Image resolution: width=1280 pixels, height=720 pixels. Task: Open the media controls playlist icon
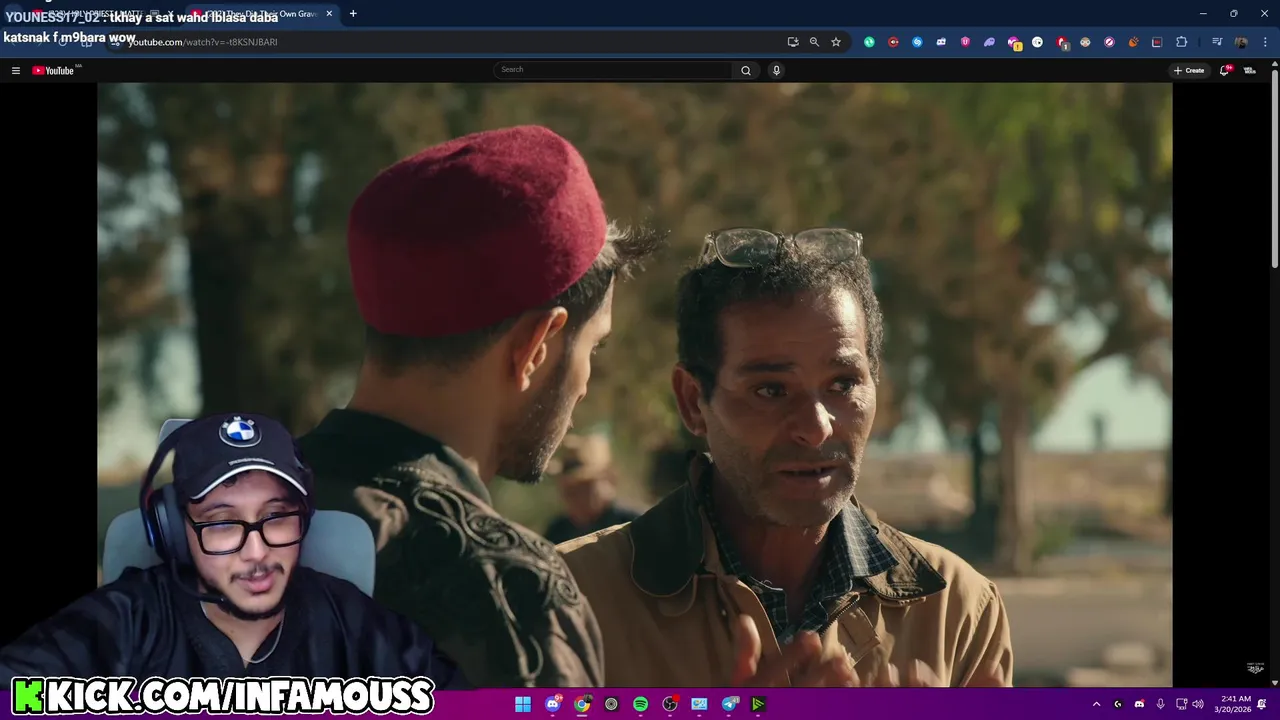1217,42
